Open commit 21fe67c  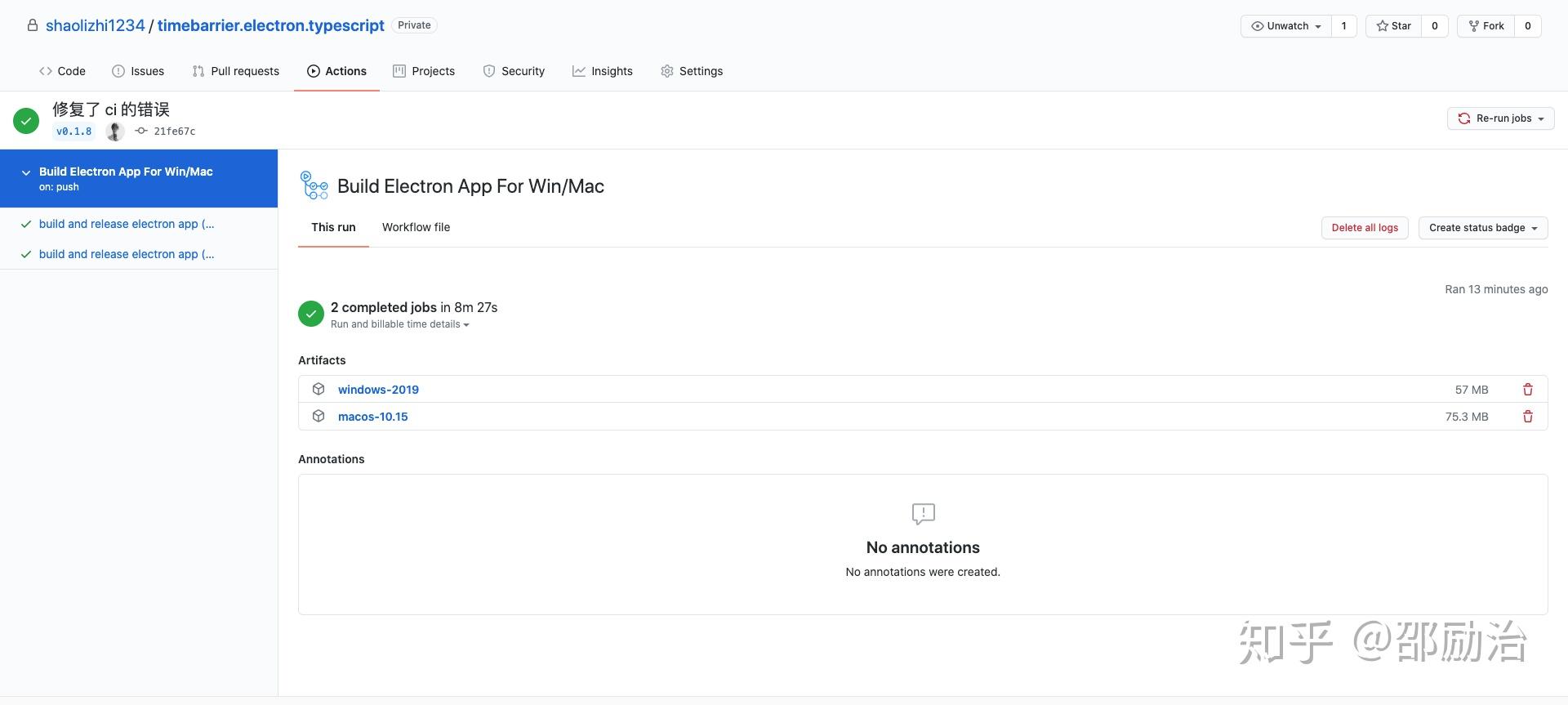tap(174, 131)
